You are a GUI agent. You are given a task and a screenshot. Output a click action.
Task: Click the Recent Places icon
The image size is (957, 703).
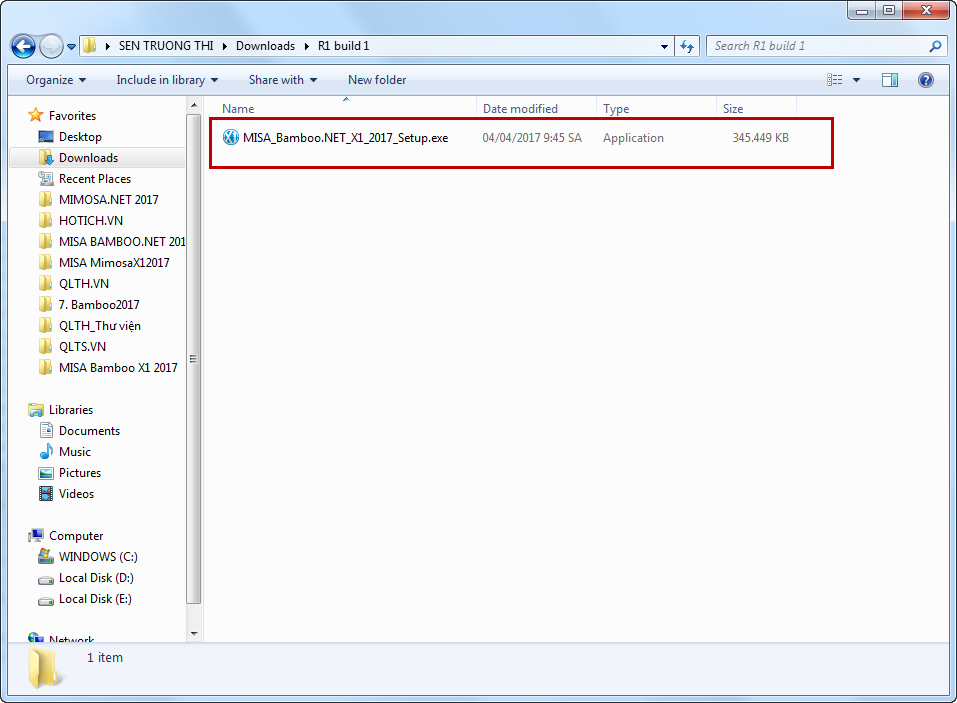pyautogui.click(x=46, y=178)
